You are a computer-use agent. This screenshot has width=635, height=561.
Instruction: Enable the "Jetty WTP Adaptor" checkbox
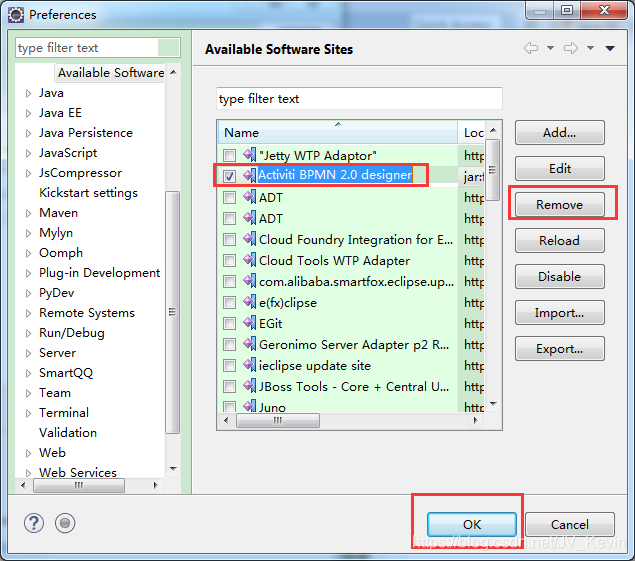(x=229, y=156)
